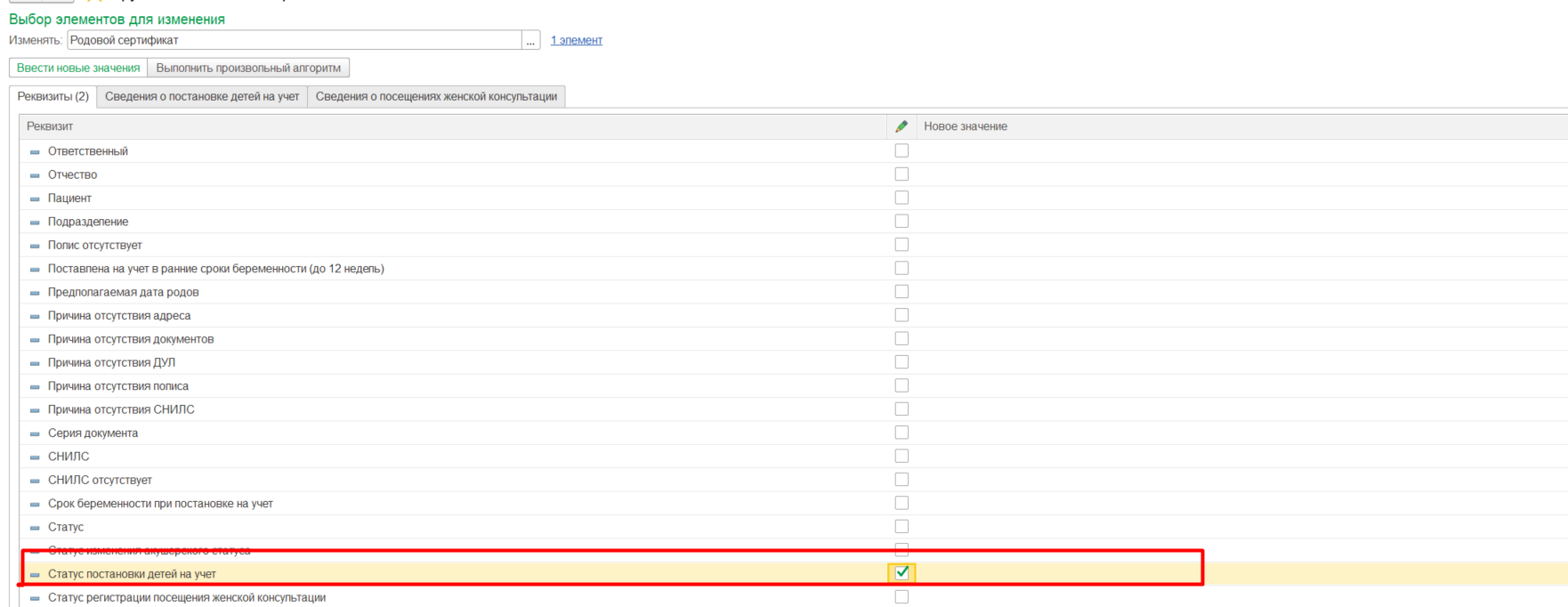Uncheck the Статус постановки детей на учет checkbox
This screenshot has width=1568, height=607.
coord(901,573)
